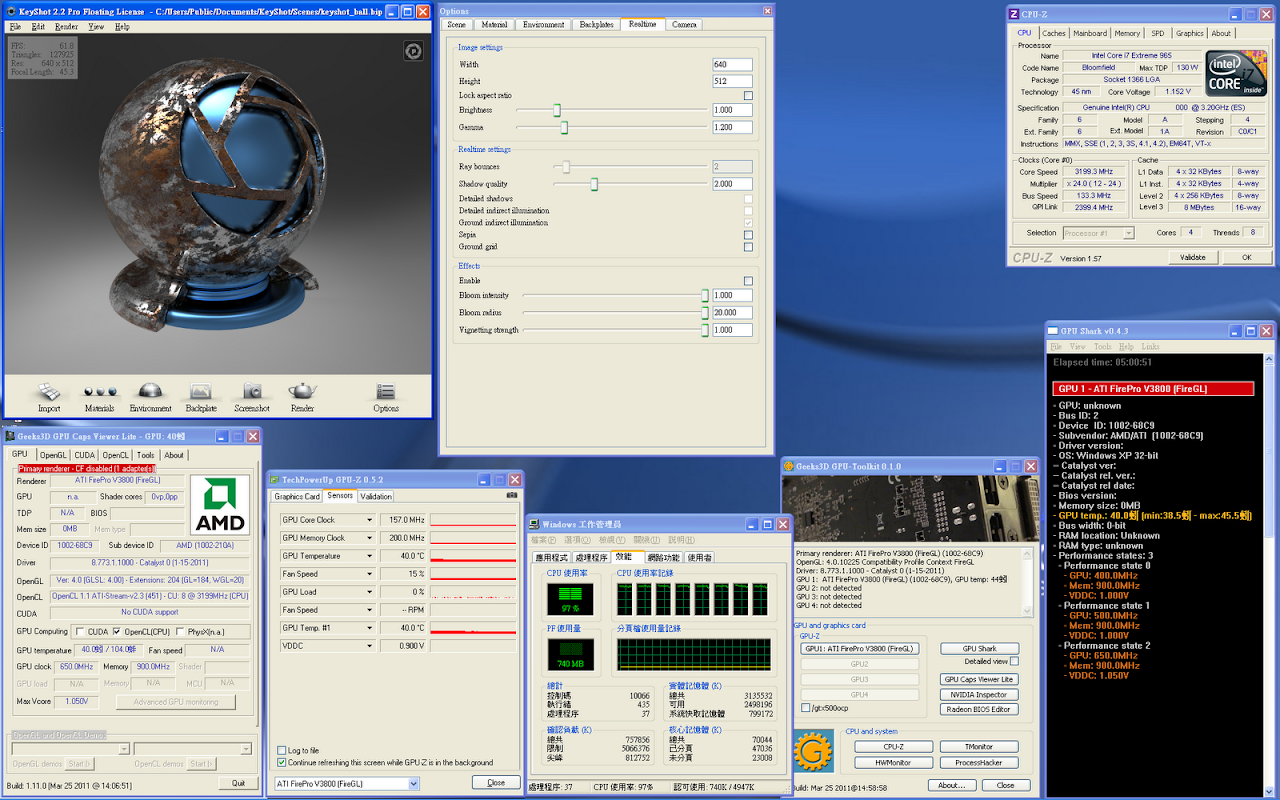1280x800 pixels.
Task: Open GPU Load sensor dropdown
Action: coord(369,592)
